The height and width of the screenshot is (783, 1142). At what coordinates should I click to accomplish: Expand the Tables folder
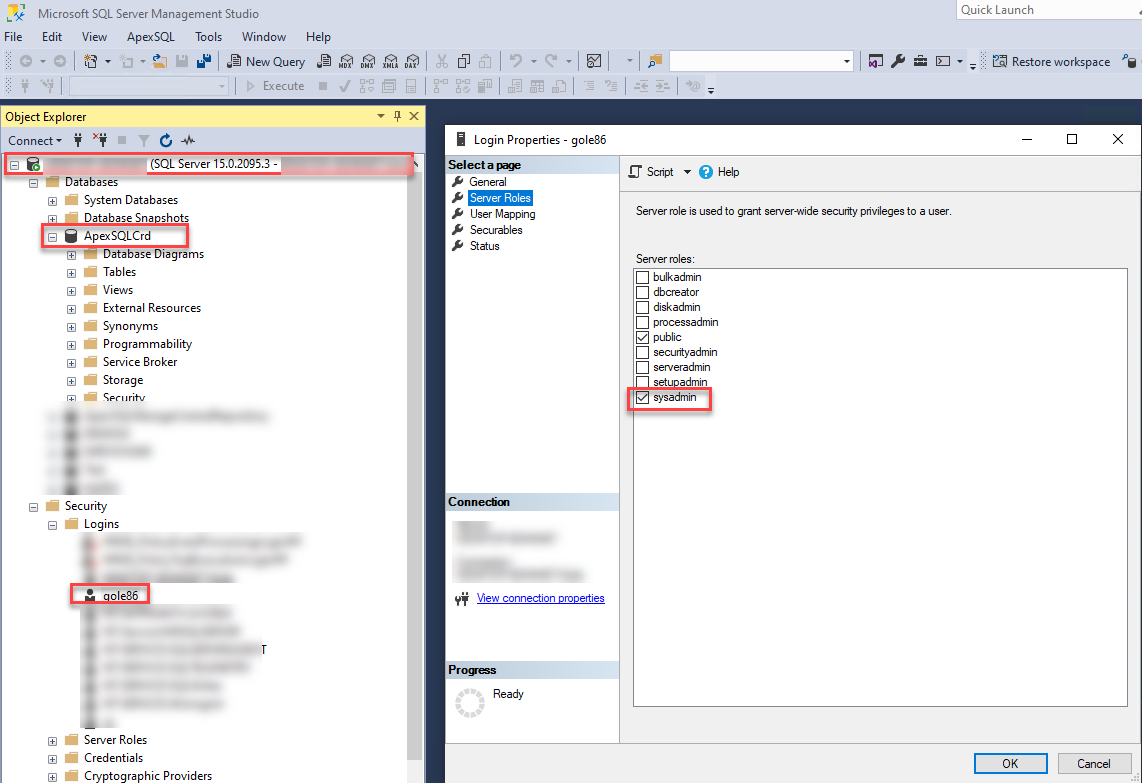71,273
